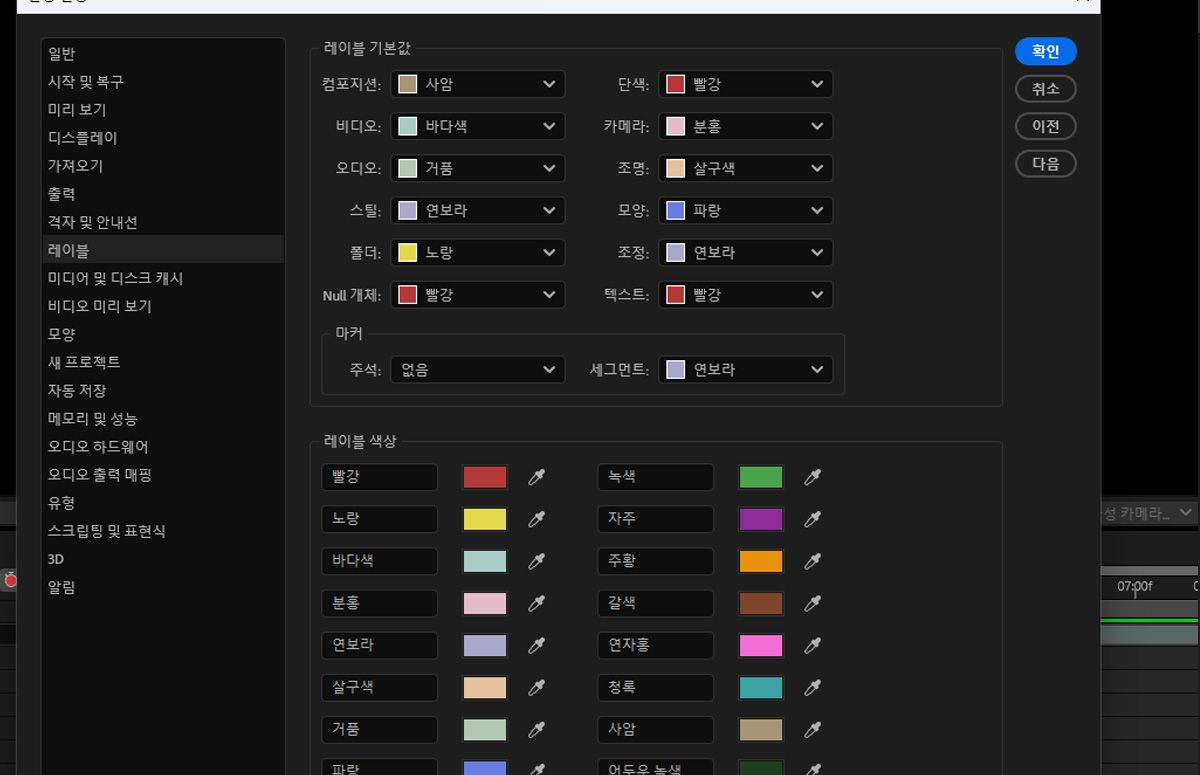Image resolution: width=1200 pixels, height=775 pixels.
Task: Click the eyedropper beside 노랑 swatch
Action: coord(537,519)
